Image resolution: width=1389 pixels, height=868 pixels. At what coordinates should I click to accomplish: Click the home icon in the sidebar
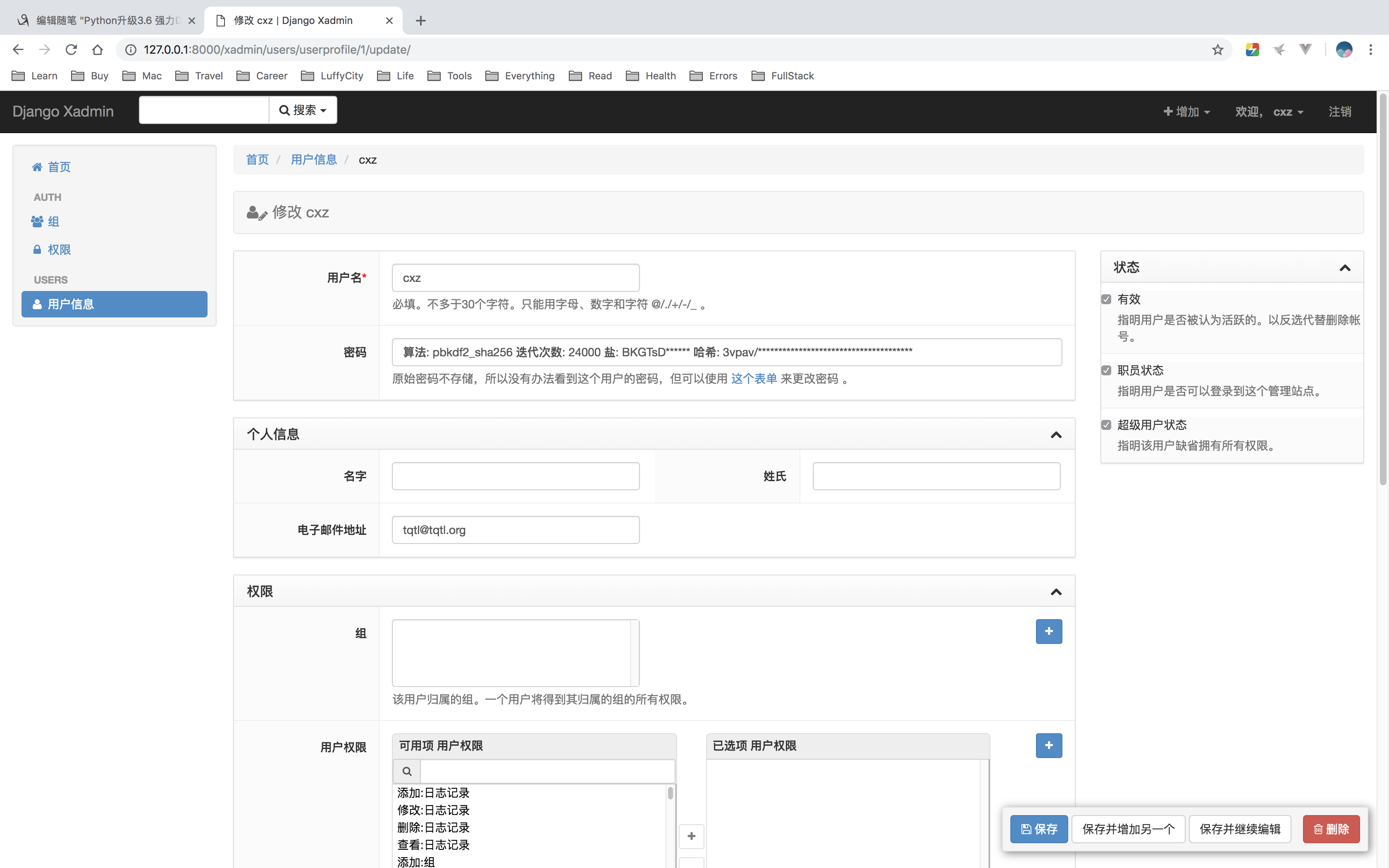click(37, 167)
